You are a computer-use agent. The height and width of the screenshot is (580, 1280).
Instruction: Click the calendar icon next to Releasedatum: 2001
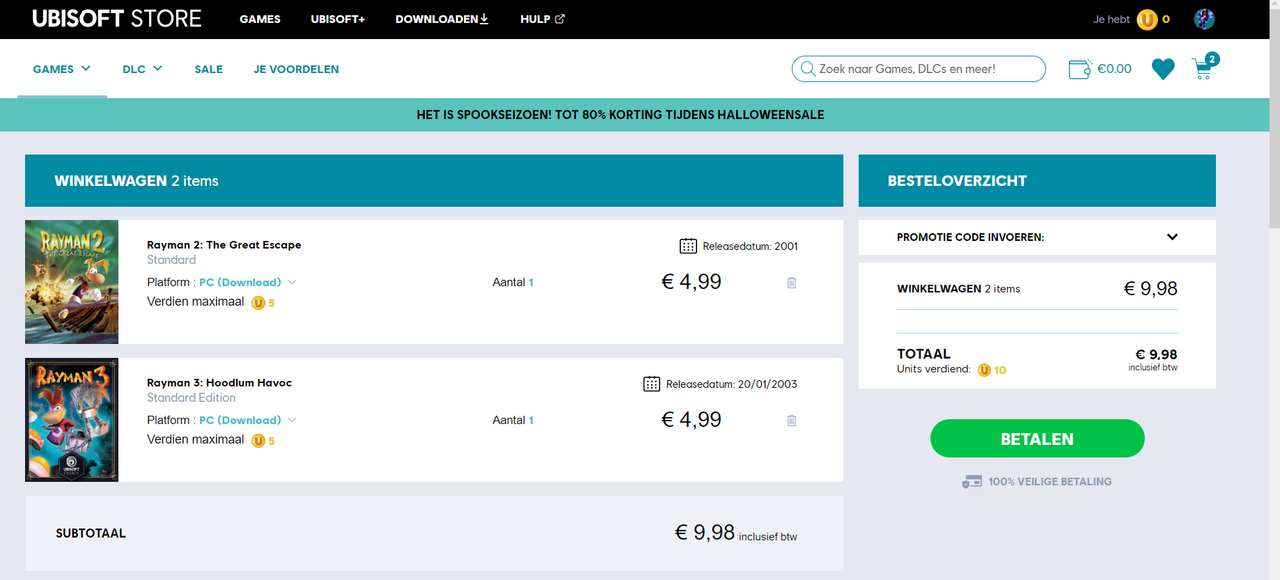click(x=688, y=246)
